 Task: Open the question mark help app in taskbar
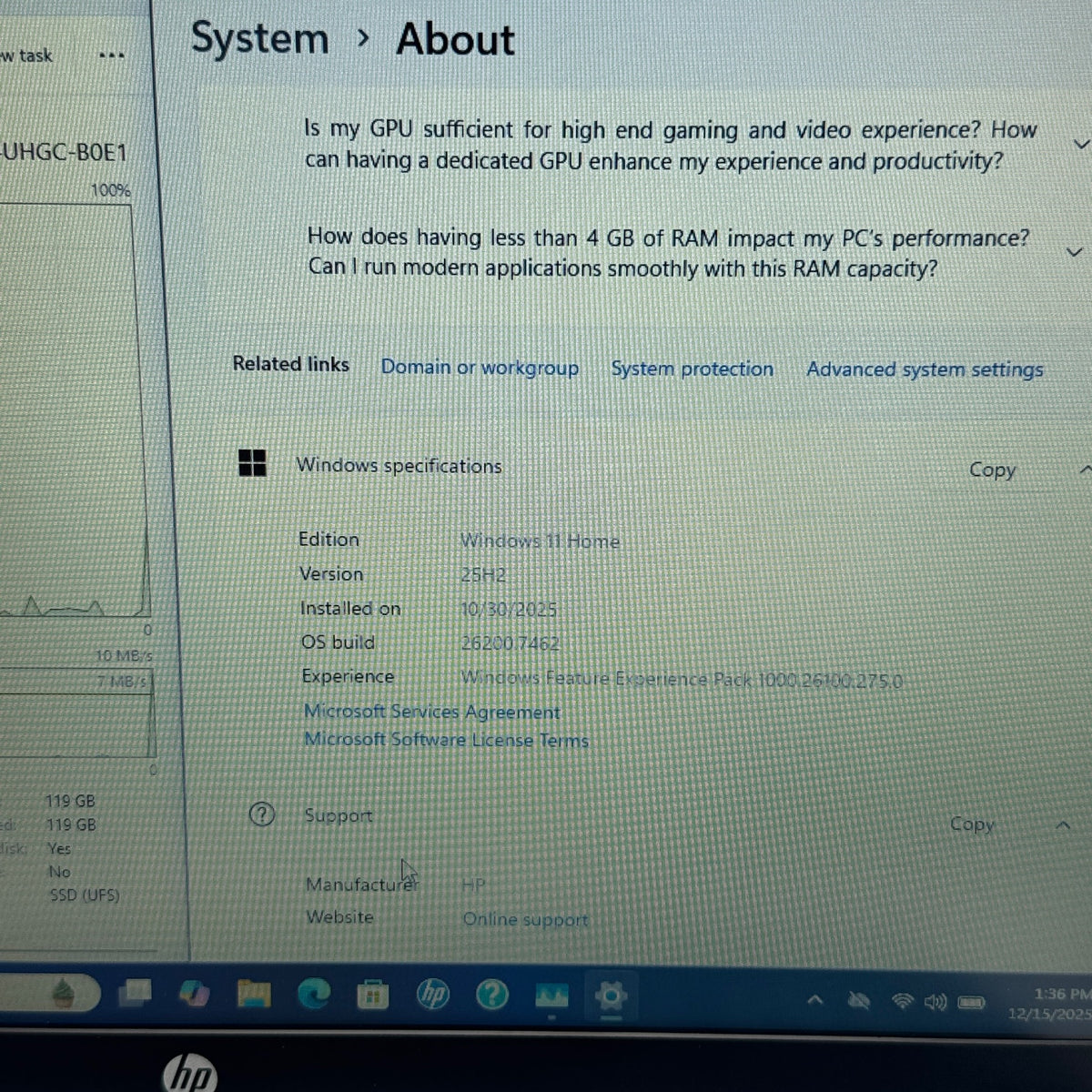(x=492, y=996)
